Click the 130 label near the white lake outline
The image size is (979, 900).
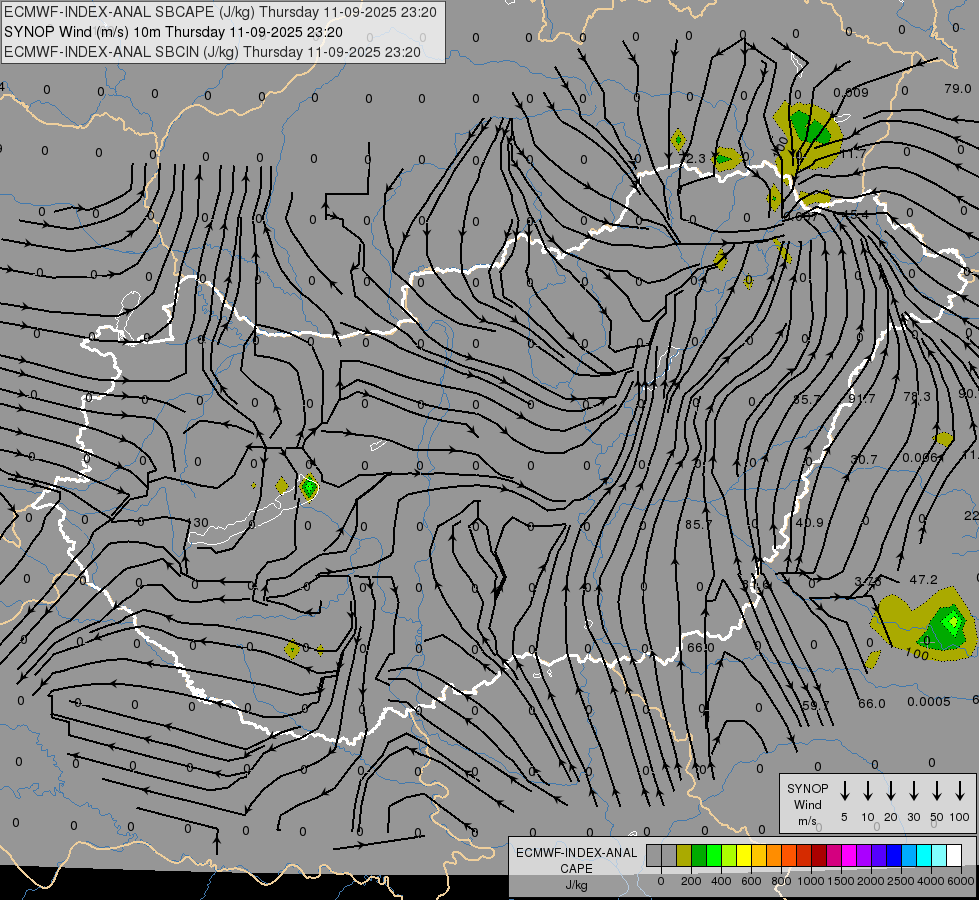click(199, 523)
